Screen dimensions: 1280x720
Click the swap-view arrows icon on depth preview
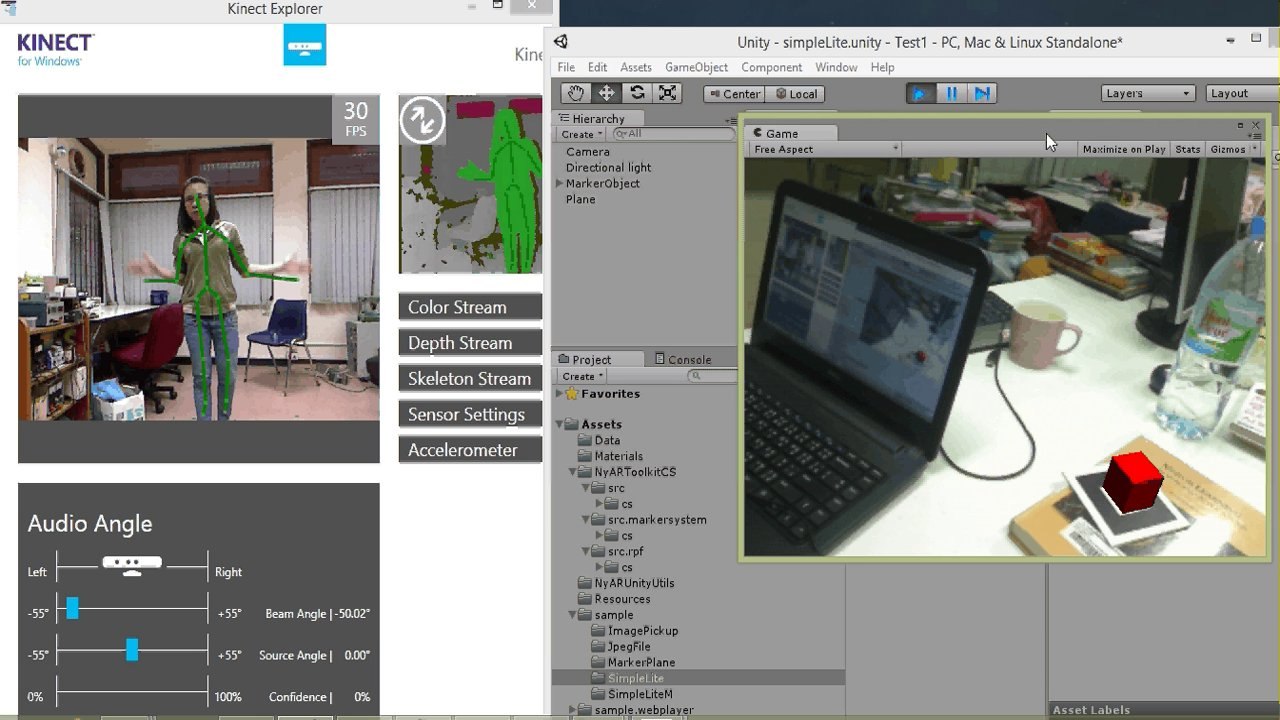[x=422, y=120]
